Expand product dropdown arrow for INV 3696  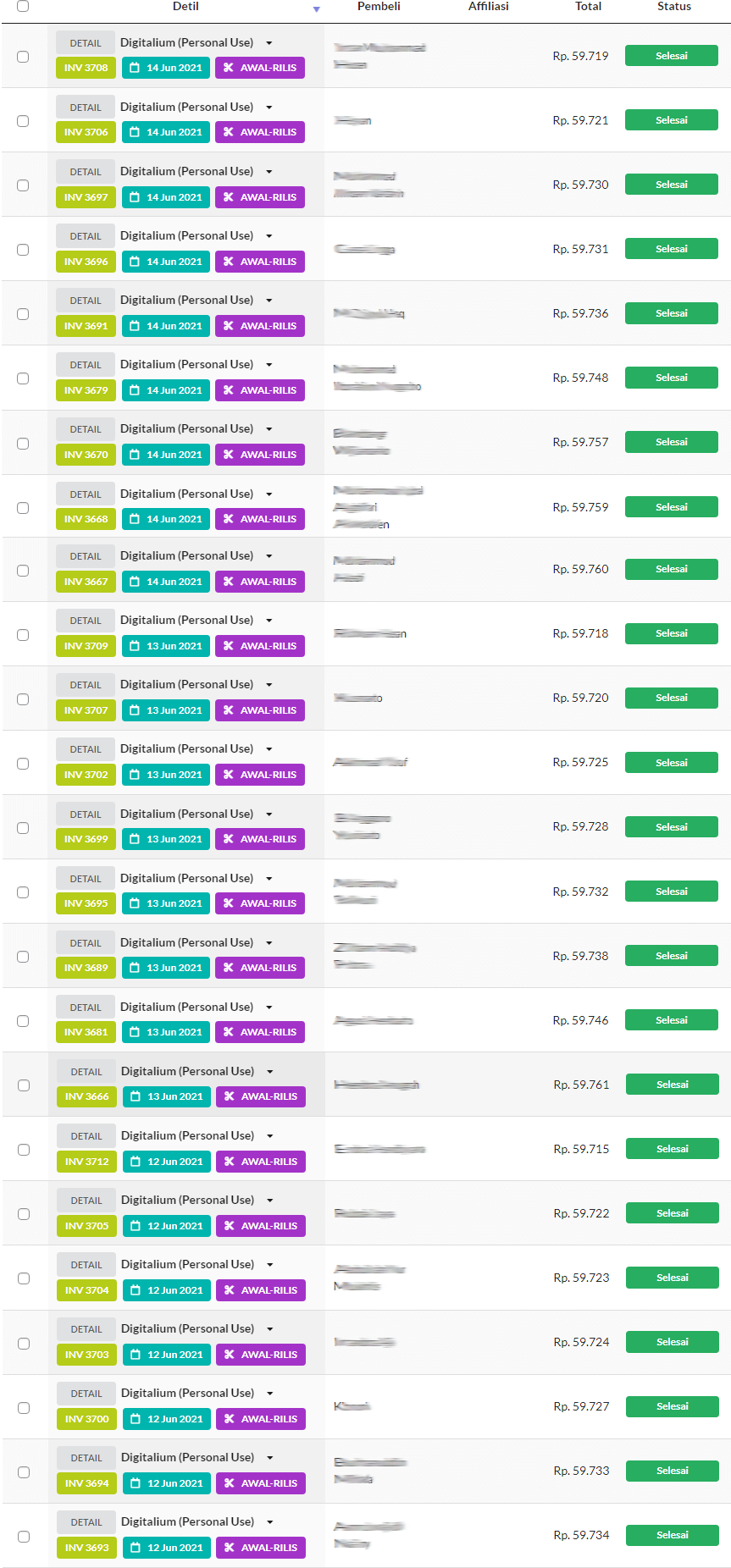[269, 236]
